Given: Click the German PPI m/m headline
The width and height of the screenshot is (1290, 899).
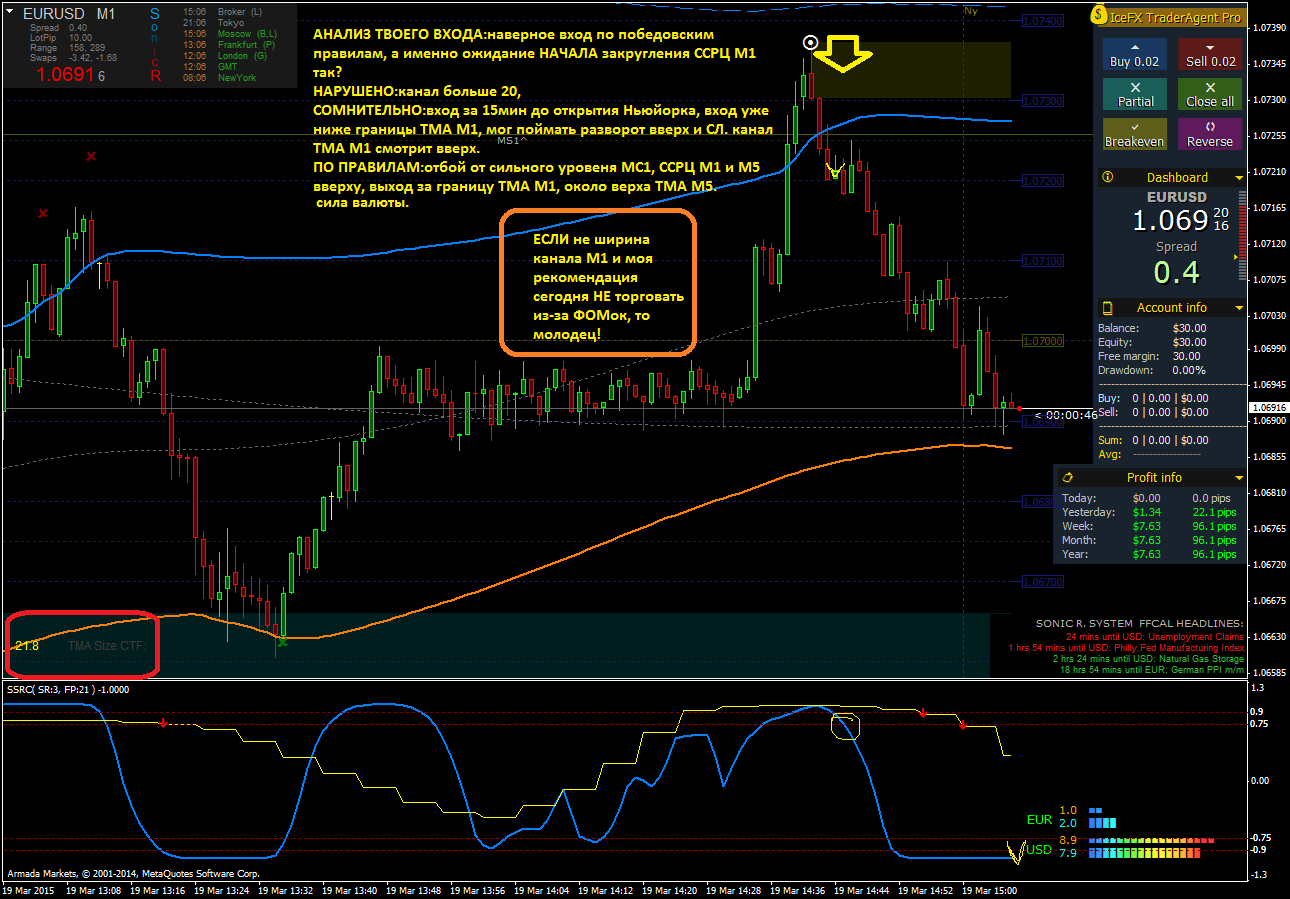Looking at the screenshot, I should click(x=1152, y=670).
